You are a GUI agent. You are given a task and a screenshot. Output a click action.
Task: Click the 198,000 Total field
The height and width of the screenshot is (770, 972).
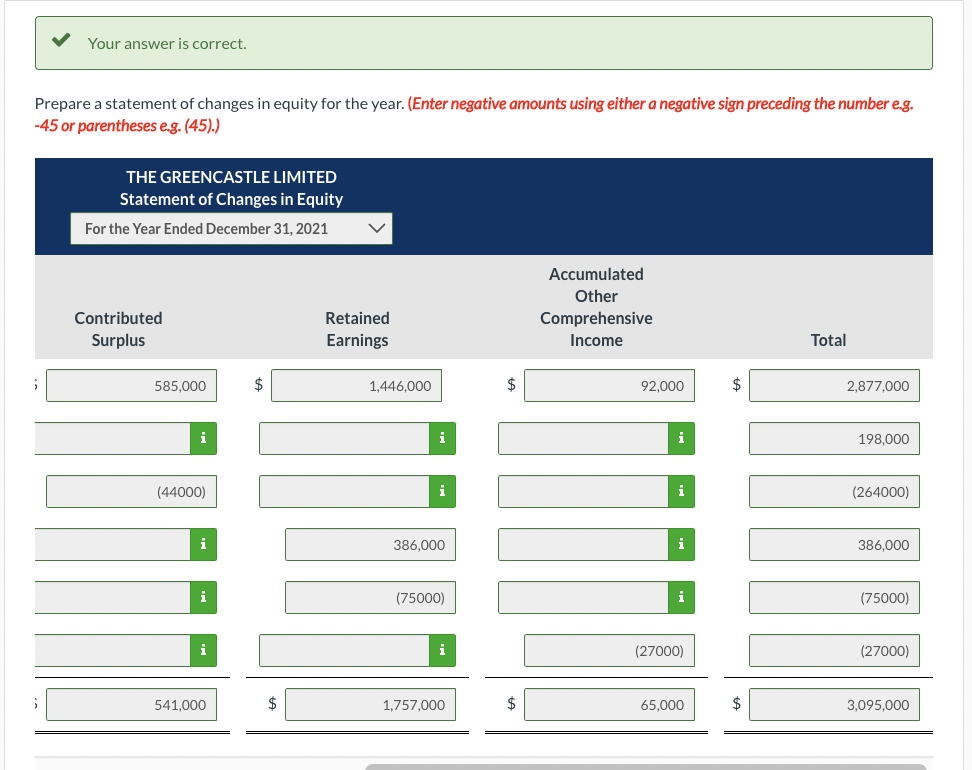coord(834,438)
